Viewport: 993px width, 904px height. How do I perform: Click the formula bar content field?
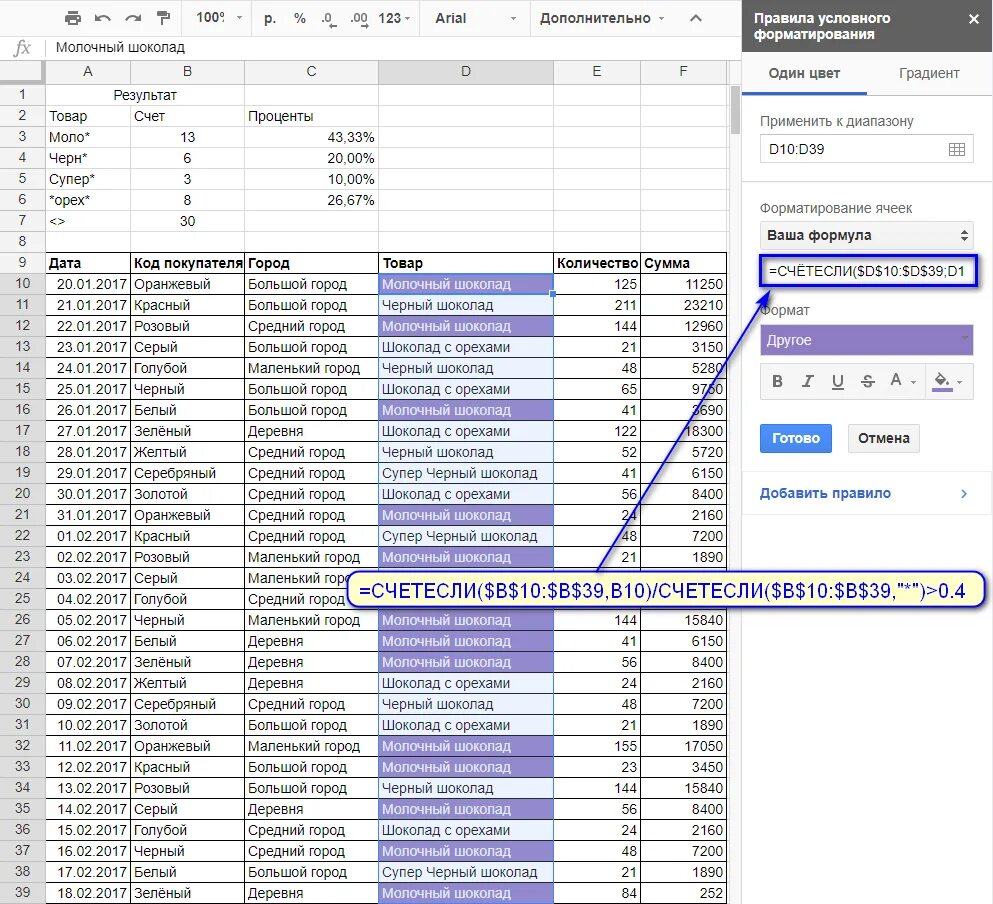[393, 48]
